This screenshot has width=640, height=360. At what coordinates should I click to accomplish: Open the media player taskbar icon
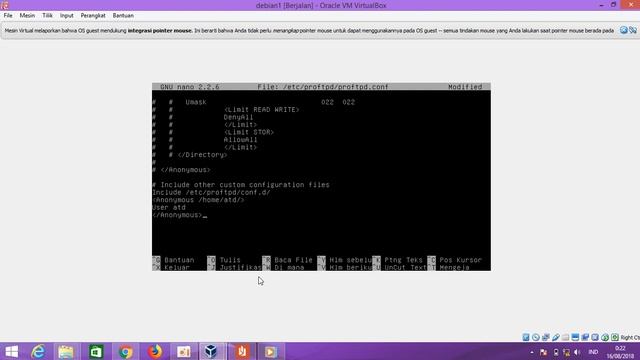point(270,351)
